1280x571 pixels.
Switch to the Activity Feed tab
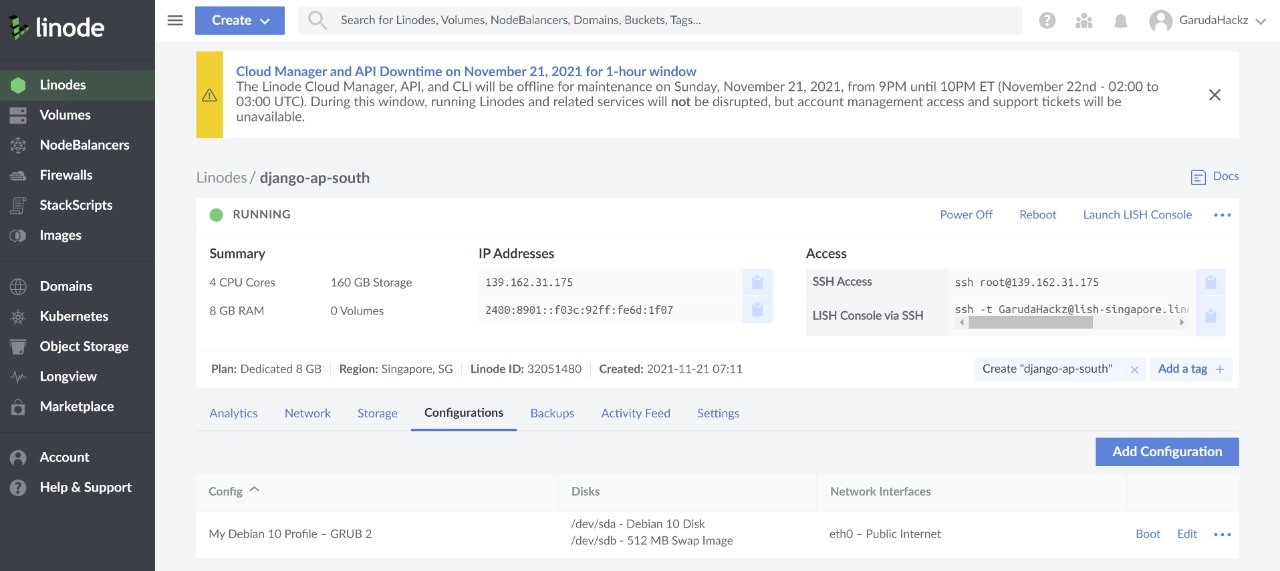[x=636, y=413]
